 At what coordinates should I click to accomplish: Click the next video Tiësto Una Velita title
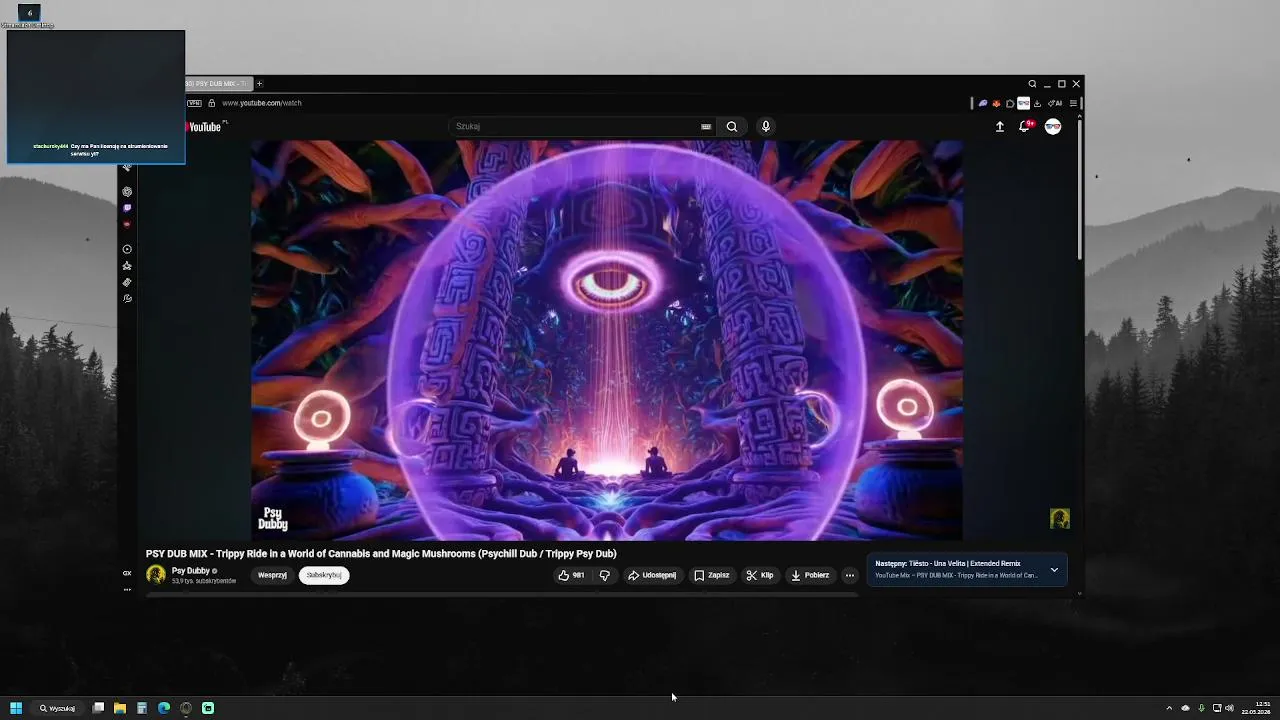tap(948, 564)
